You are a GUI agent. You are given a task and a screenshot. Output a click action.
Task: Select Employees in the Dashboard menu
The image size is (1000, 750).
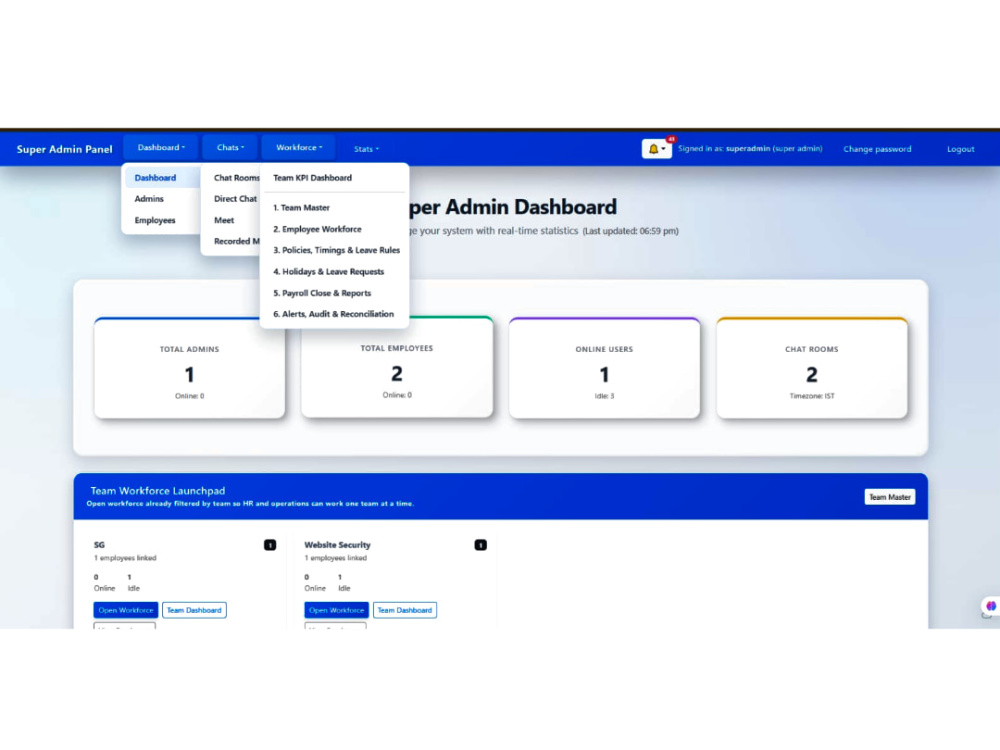(155, 221)
